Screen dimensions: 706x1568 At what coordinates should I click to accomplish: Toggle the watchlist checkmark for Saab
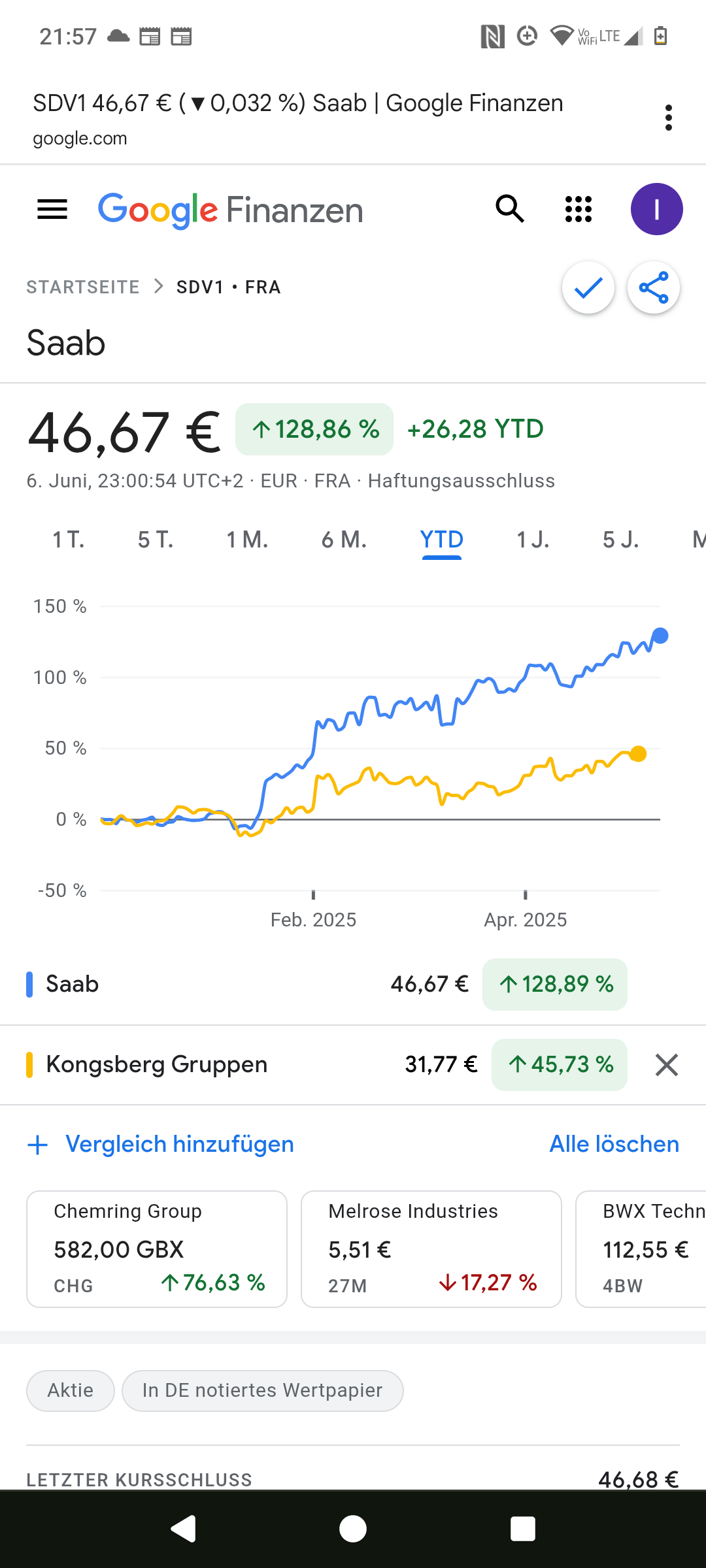tap(588, 287)
